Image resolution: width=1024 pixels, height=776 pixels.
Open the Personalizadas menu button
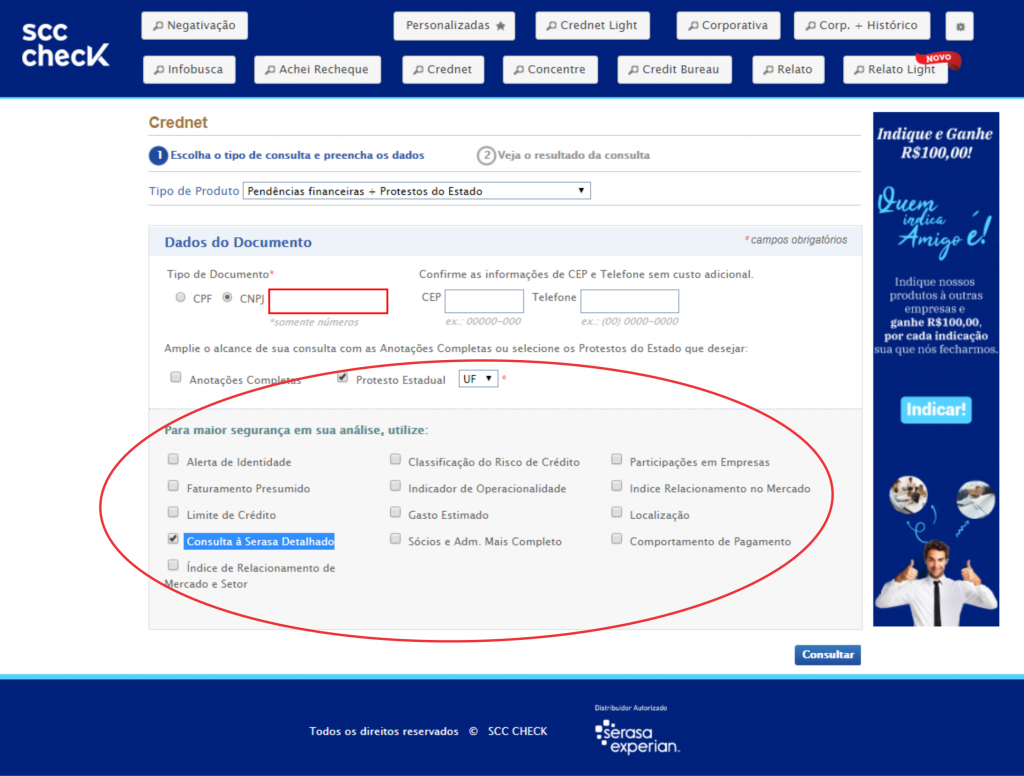click(454, 25)
